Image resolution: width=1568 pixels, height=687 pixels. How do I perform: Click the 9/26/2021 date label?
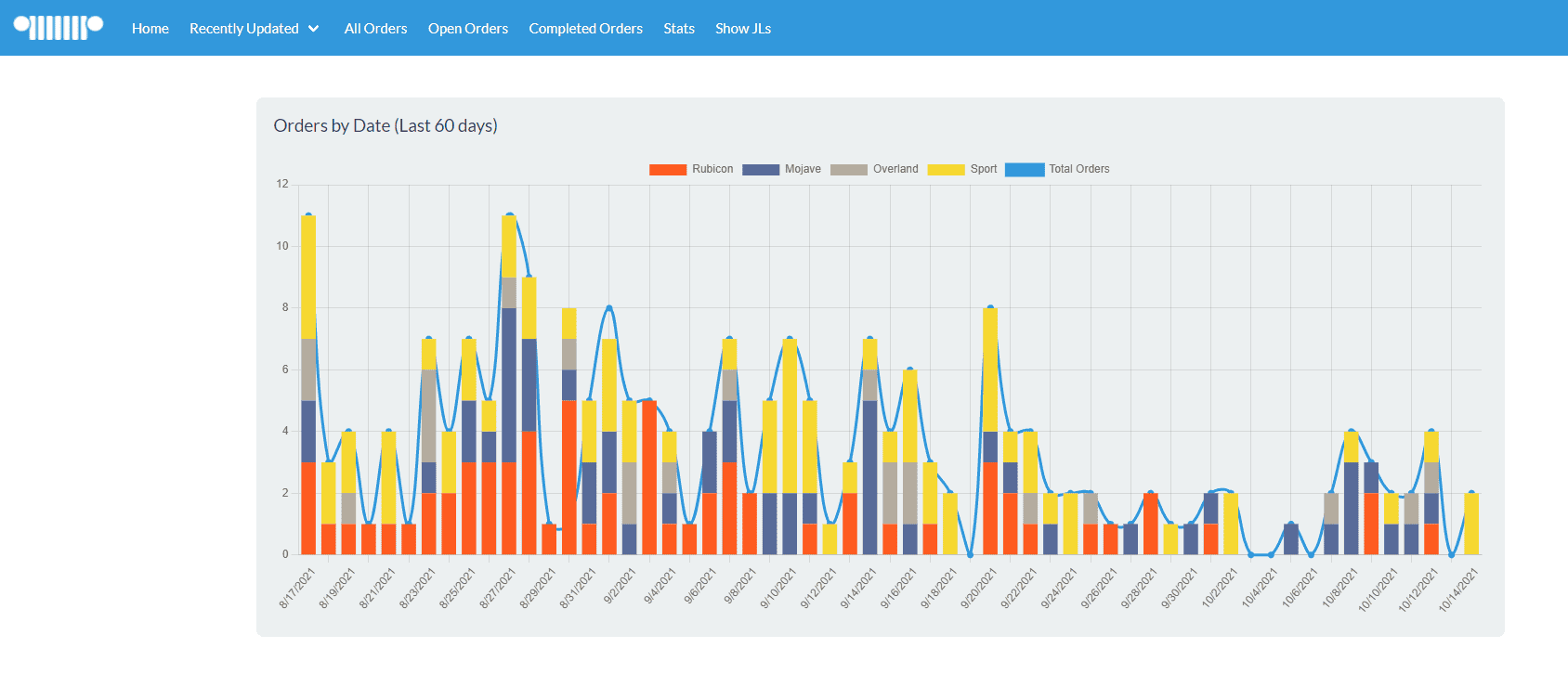click(1099, 589)
